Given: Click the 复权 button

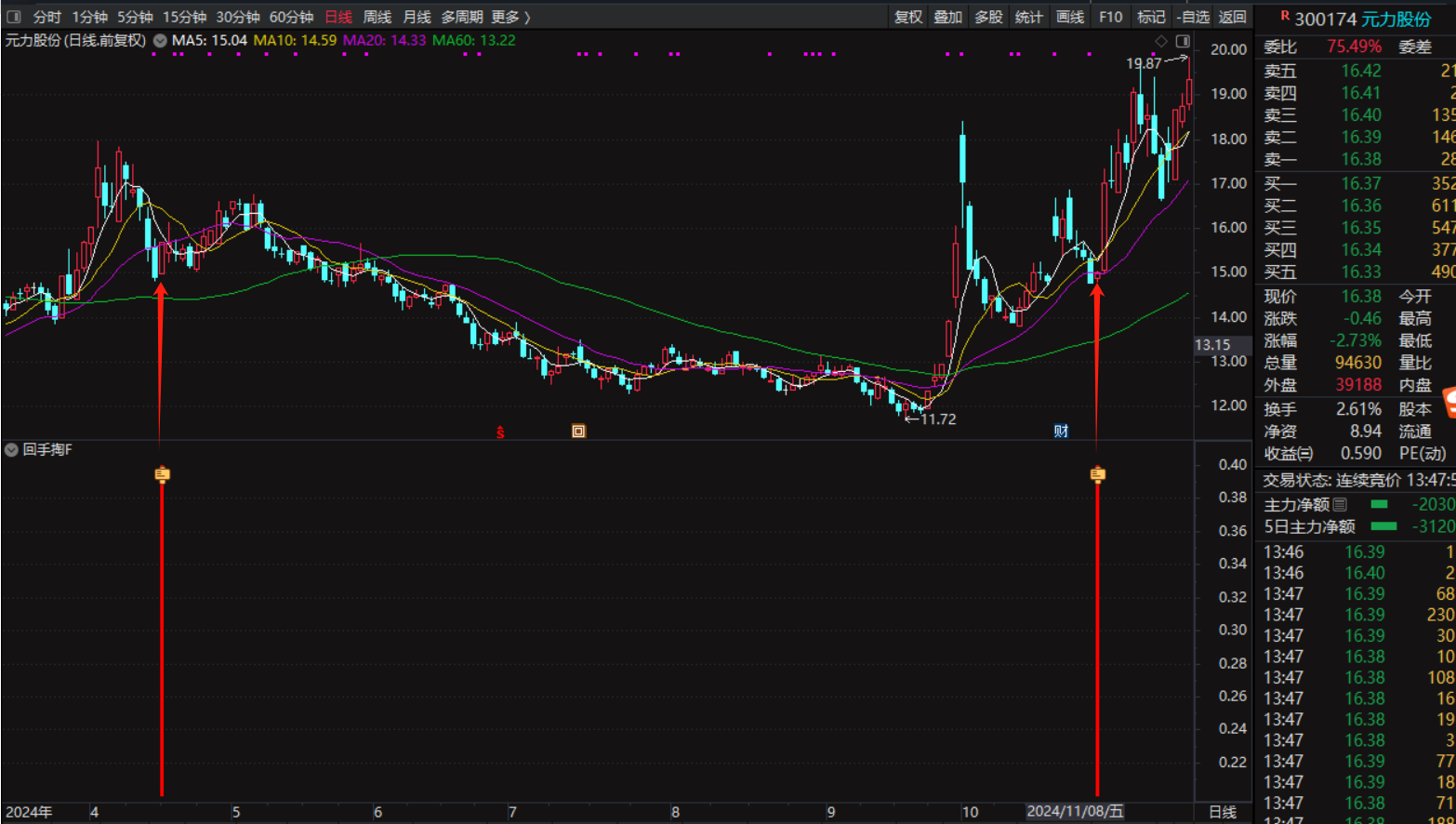Looking at the screenshot, I should (x=907, y=17).
